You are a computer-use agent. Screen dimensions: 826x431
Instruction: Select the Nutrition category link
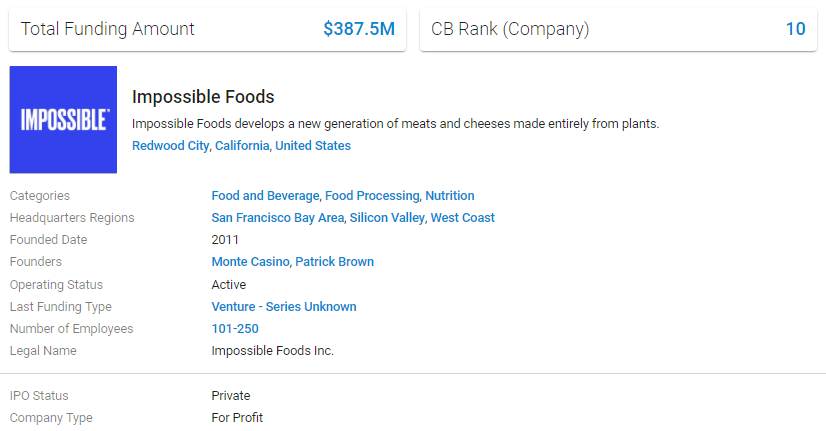[450, 196]
